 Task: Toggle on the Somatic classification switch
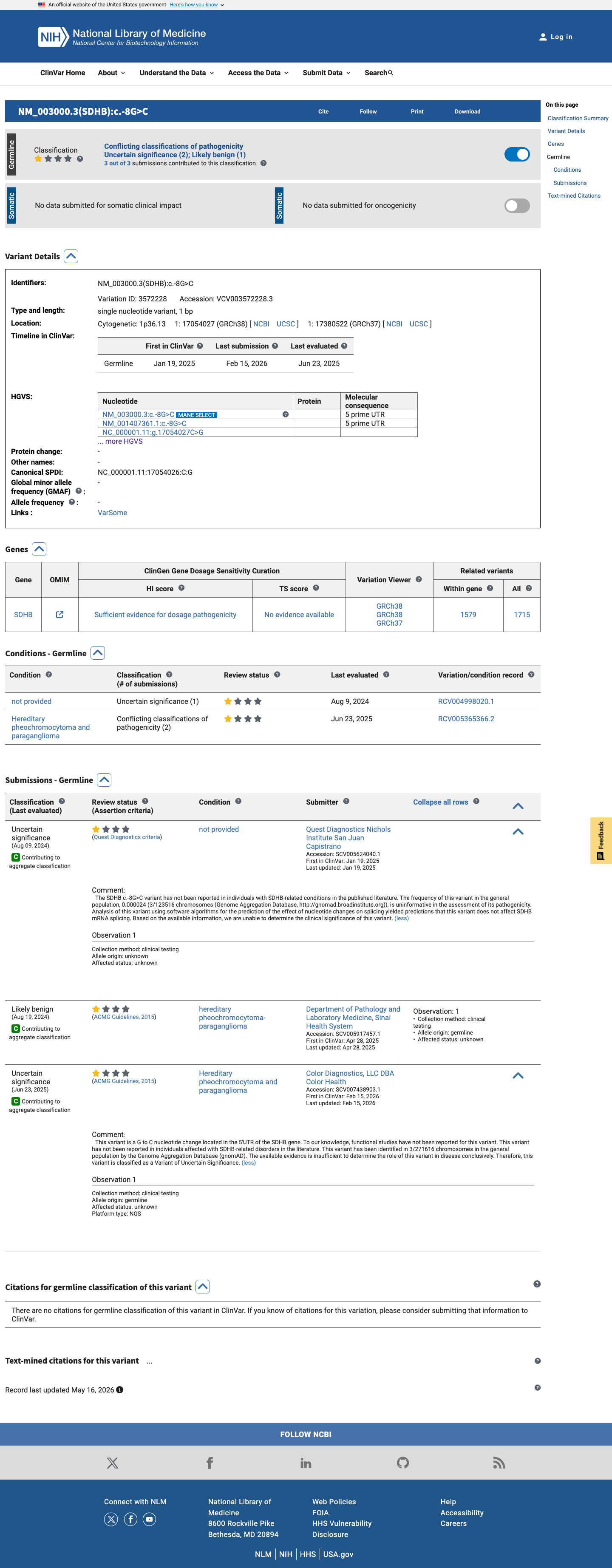click(517, 206)
